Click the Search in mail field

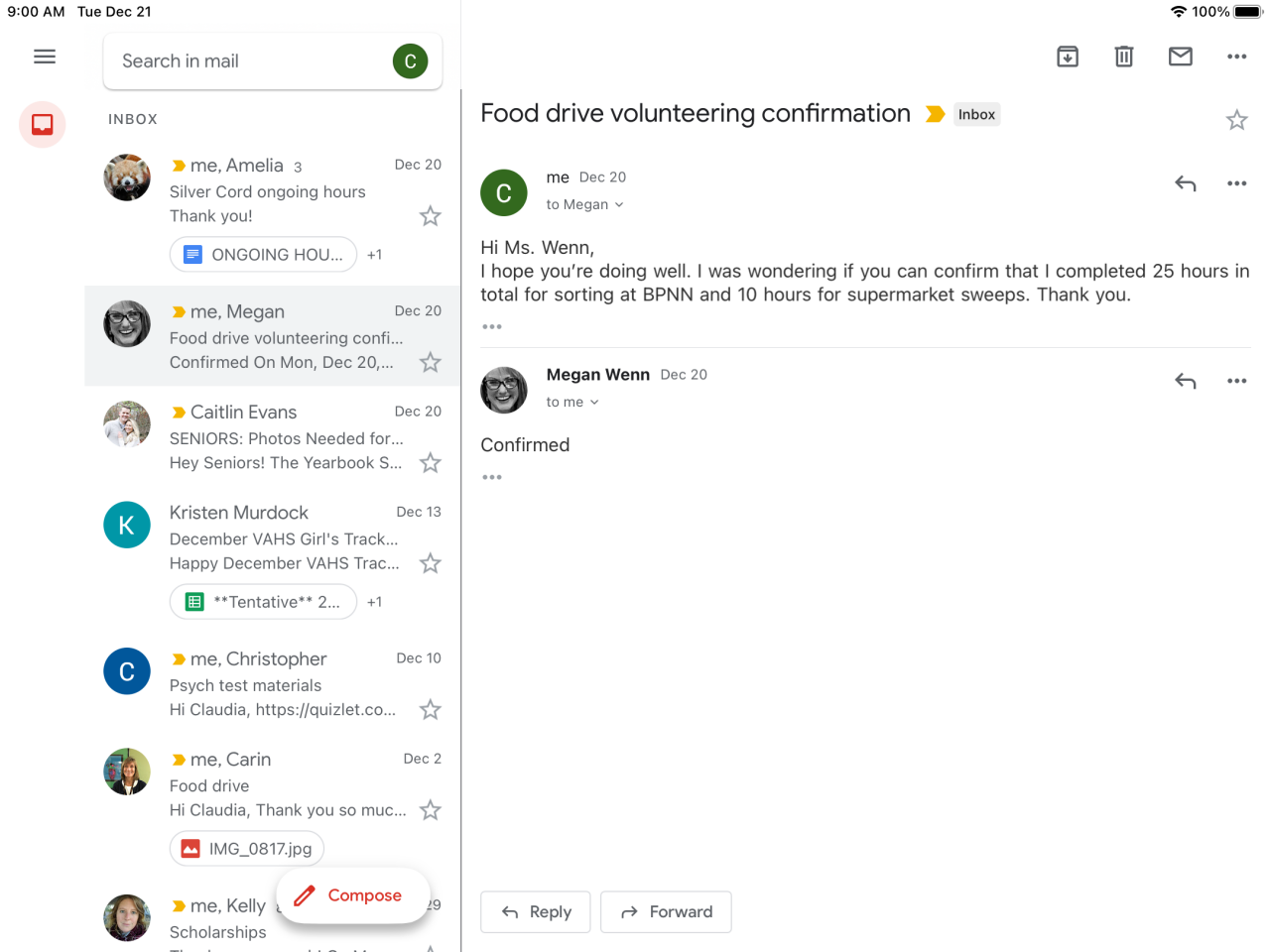tap(248, 61)
